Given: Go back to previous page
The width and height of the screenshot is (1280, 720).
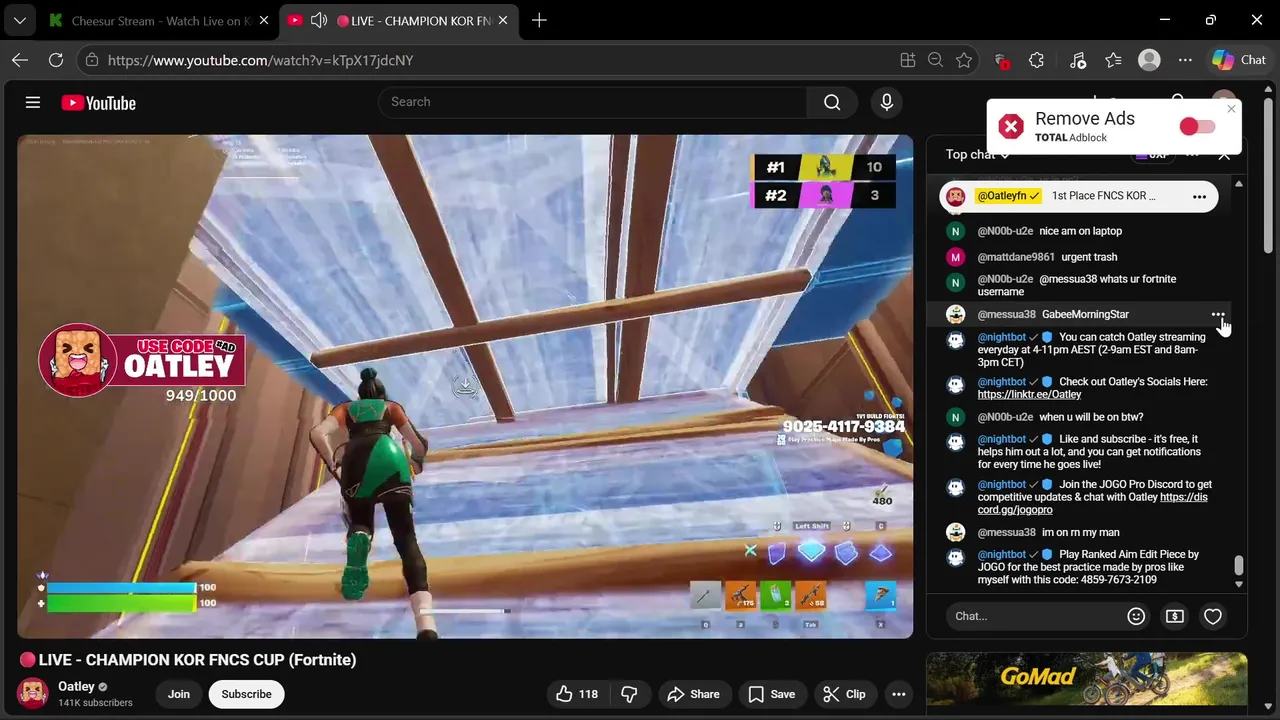Looking at the screenshot, I should (x=20, y=60).
